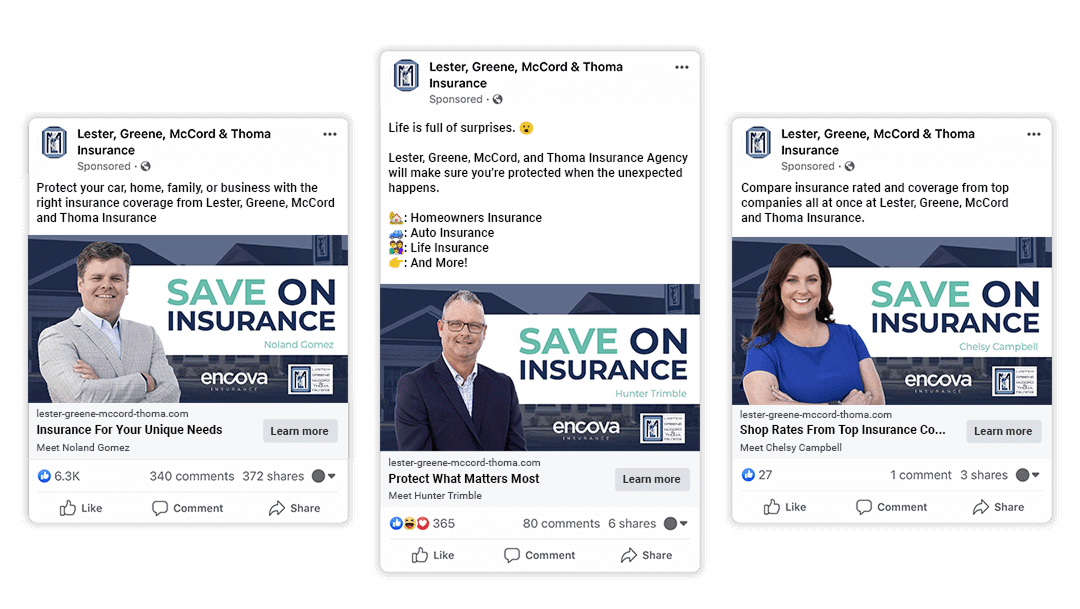Screen dimensions: 1080x609
Task: Open the 340 comments link
Action: pyautogui.click(x=191, y=476)
